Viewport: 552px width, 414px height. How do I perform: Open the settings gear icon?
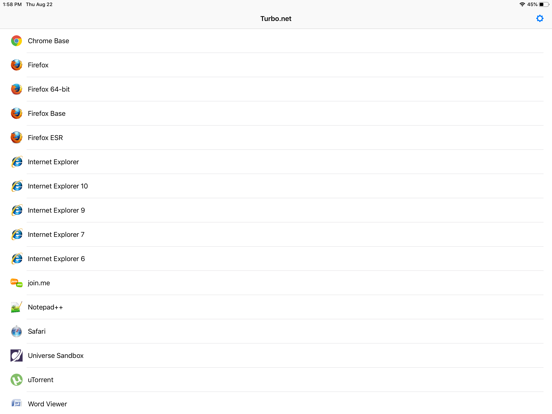pos(539,18)
